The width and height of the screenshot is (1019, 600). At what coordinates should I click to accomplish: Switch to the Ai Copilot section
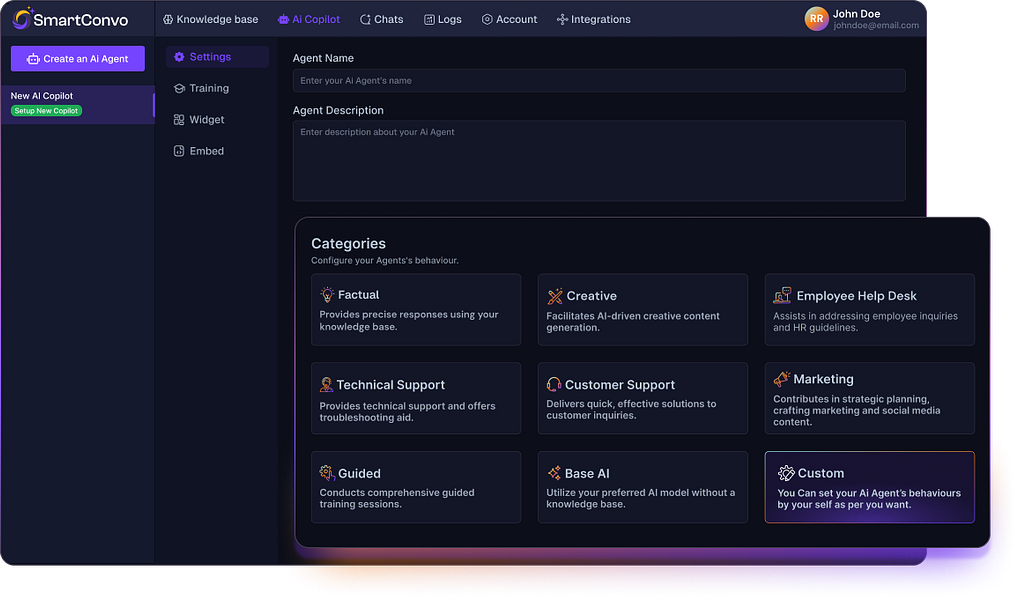tap(309, 20)
